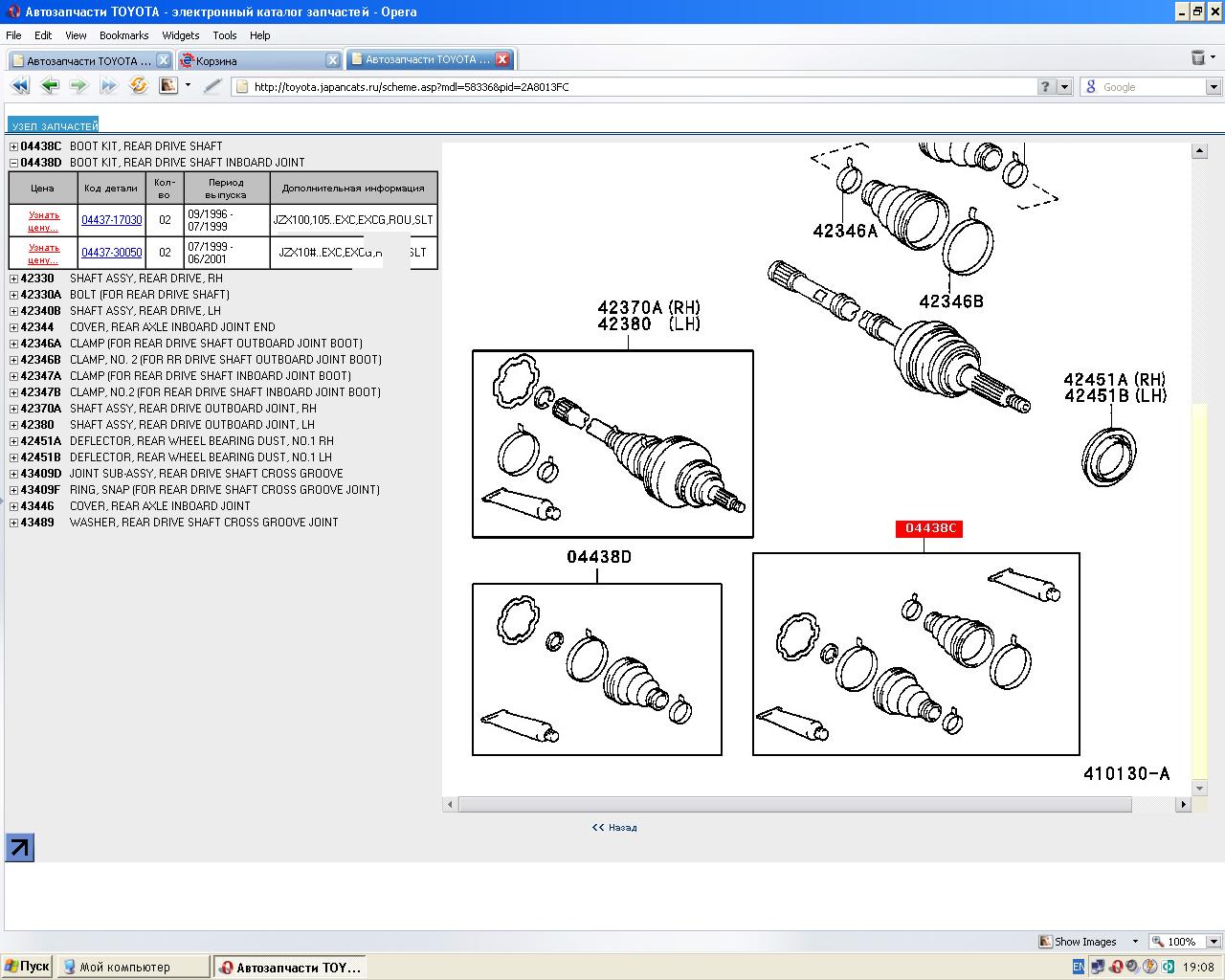Click the Opera icon in system tray
This screenshot has width=1225, height=980.
1116,967
